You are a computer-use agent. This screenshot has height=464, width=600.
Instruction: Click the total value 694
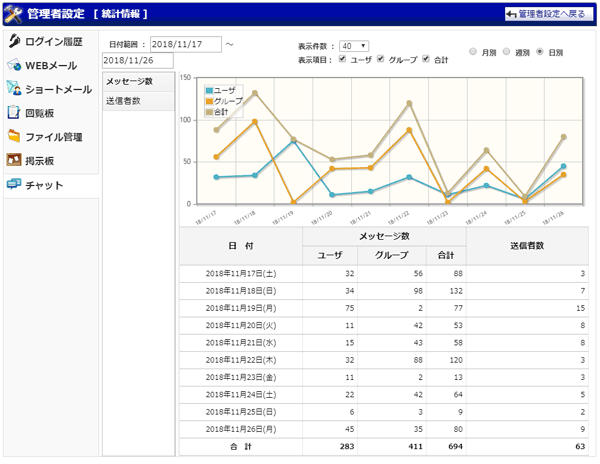455,446
